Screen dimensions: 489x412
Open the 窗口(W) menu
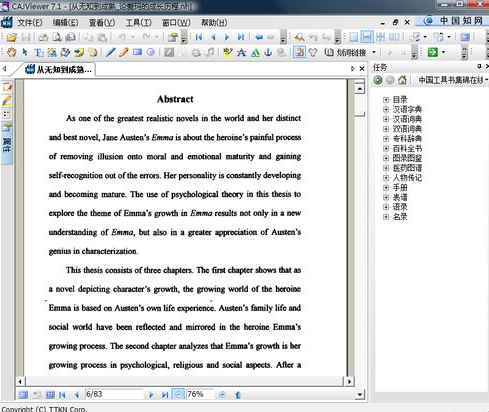click(x=176, y=23)
